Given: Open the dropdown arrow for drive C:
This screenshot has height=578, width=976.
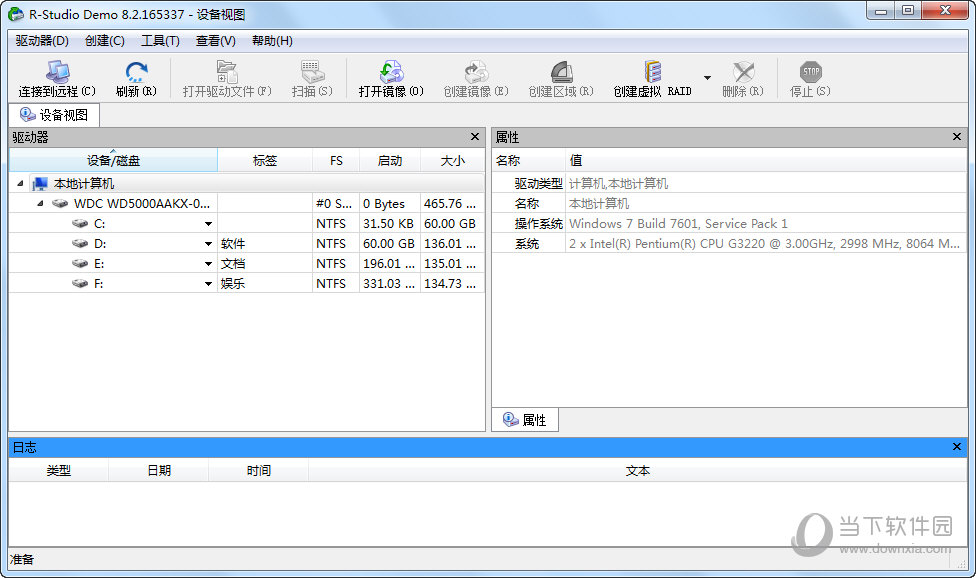Looking at the screenshot, I should pyautogui.click(x=209, y=224).
